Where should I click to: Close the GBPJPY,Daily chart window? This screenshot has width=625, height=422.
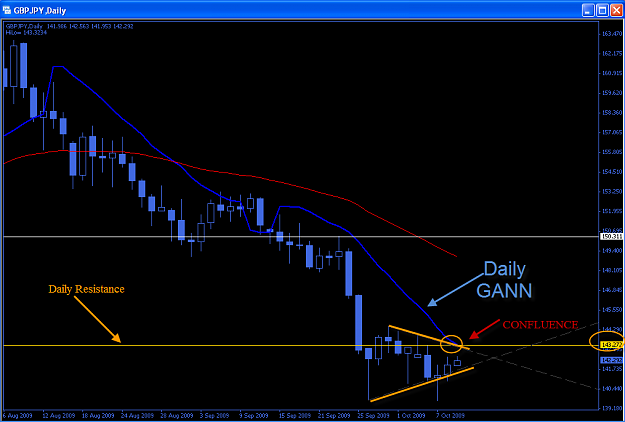[615, 11]
